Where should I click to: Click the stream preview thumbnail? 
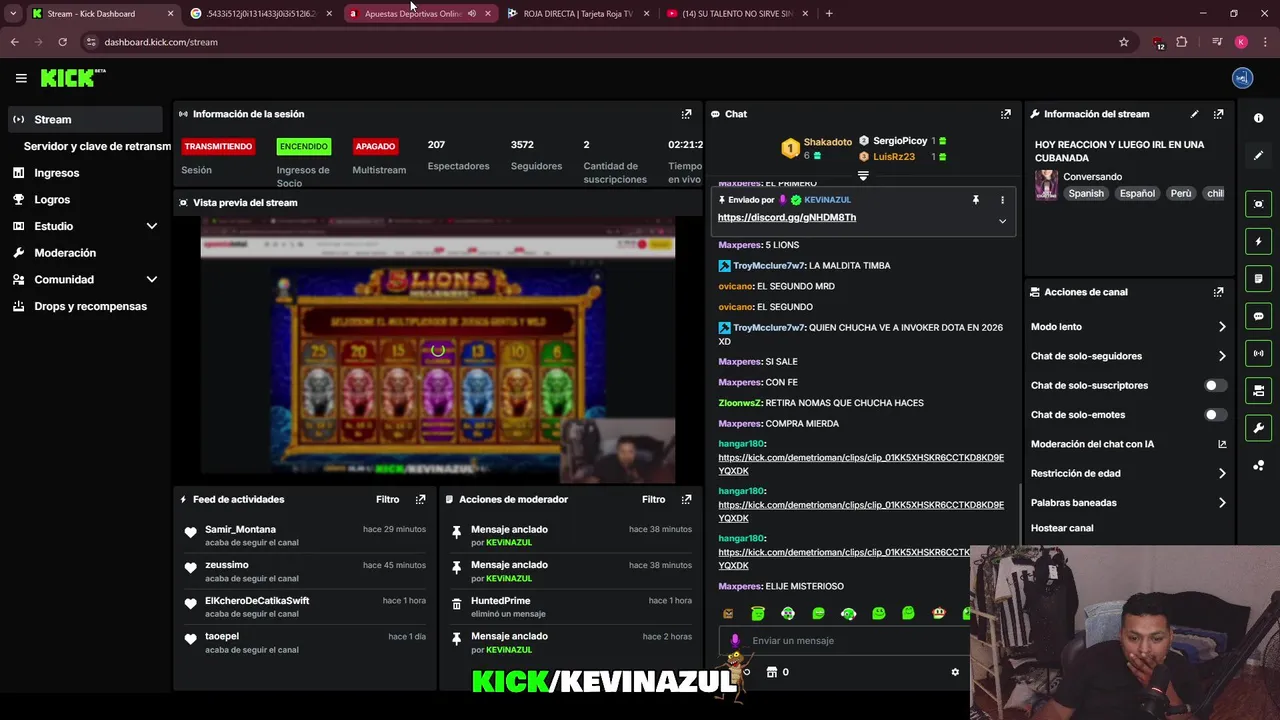[x=437, y=349]
